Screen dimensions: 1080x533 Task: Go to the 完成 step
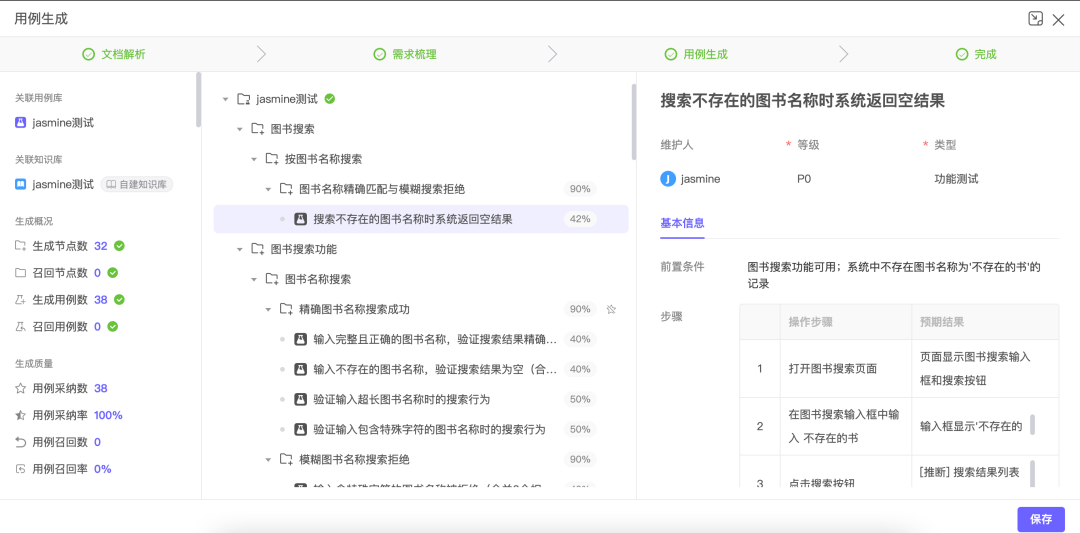(x=976, y=54)
